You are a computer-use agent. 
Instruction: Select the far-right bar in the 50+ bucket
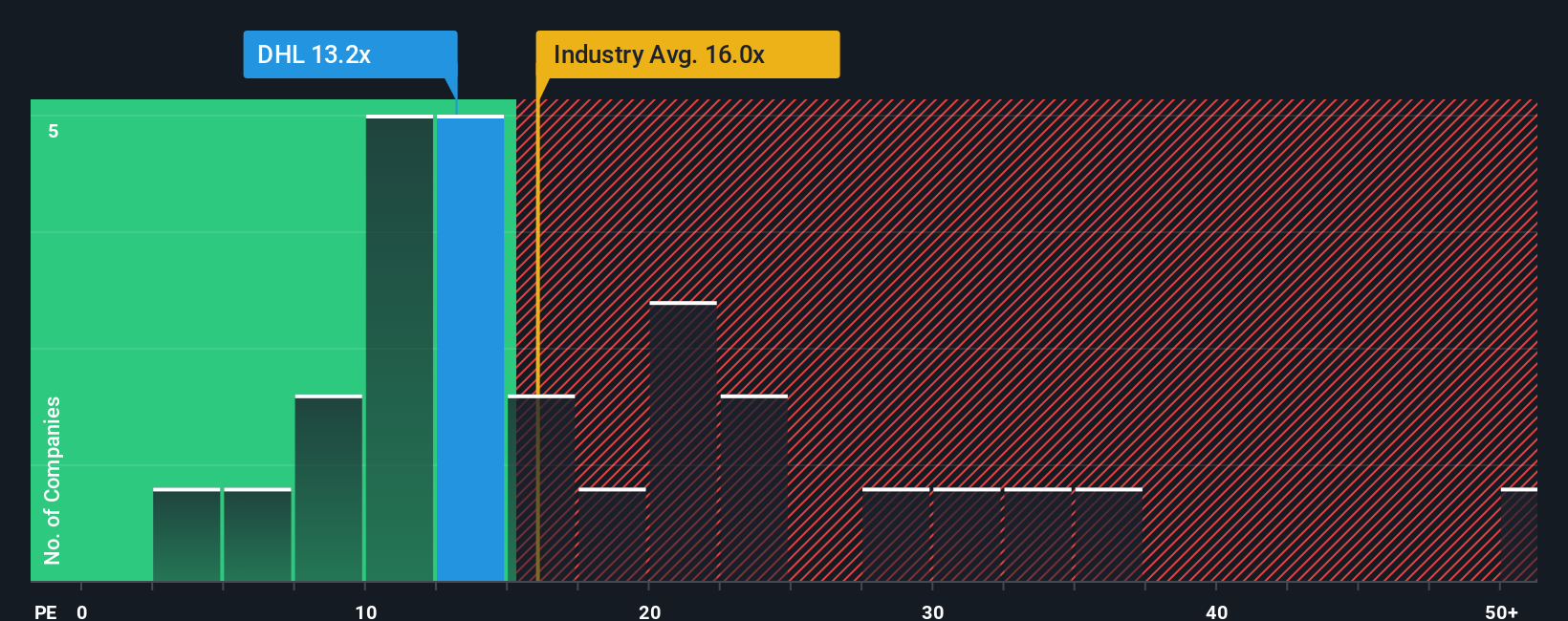pos(1518,535)
